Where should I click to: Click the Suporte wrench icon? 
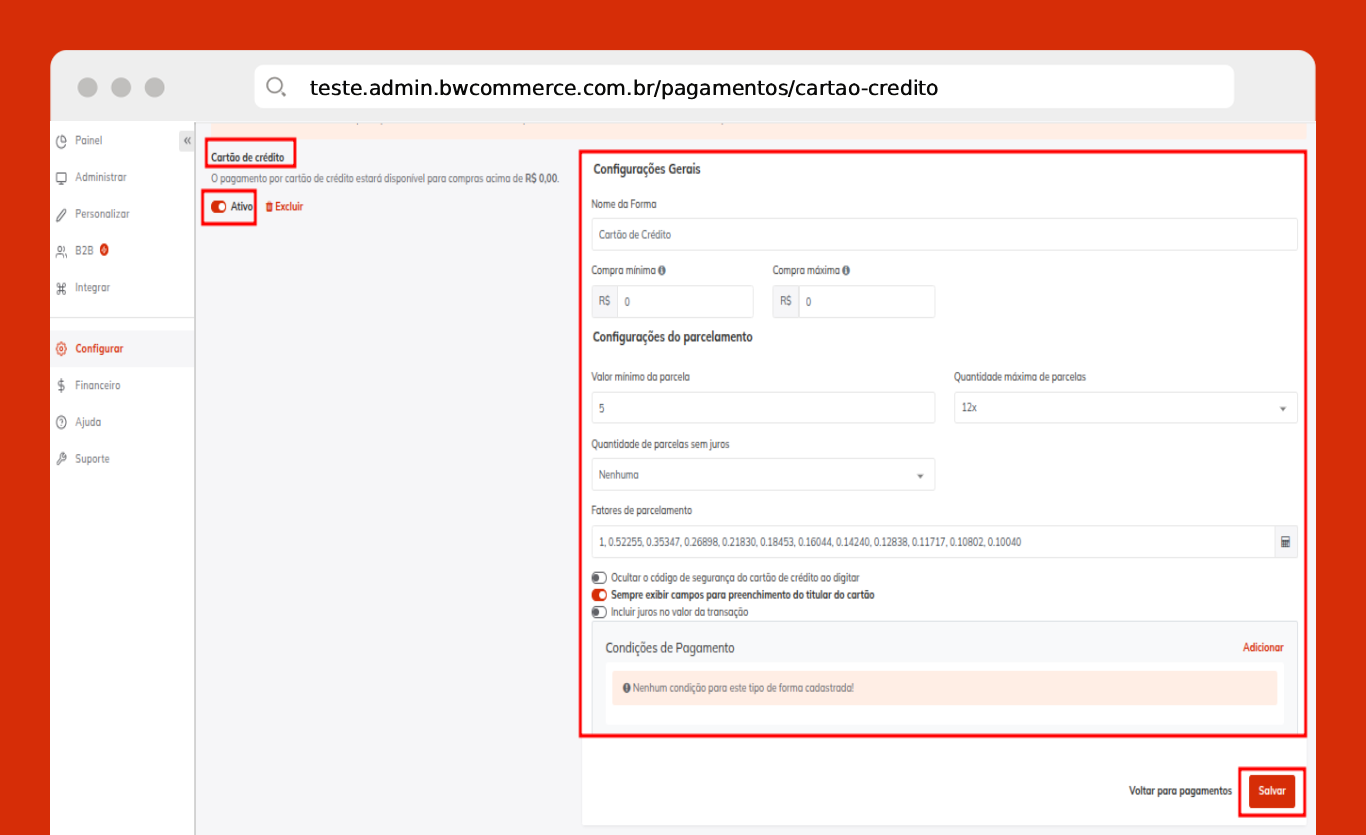tap(62, 459)
